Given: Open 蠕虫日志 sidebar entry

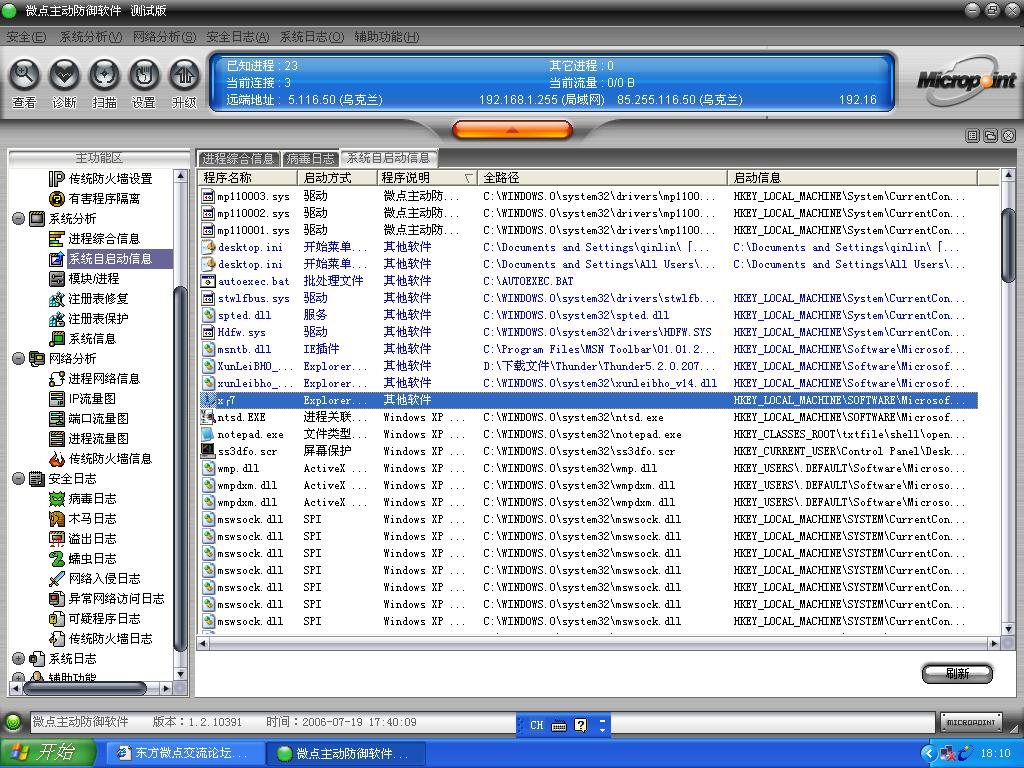Looking at the screenshot, I should pyautogui.click(x=92, y=559).
